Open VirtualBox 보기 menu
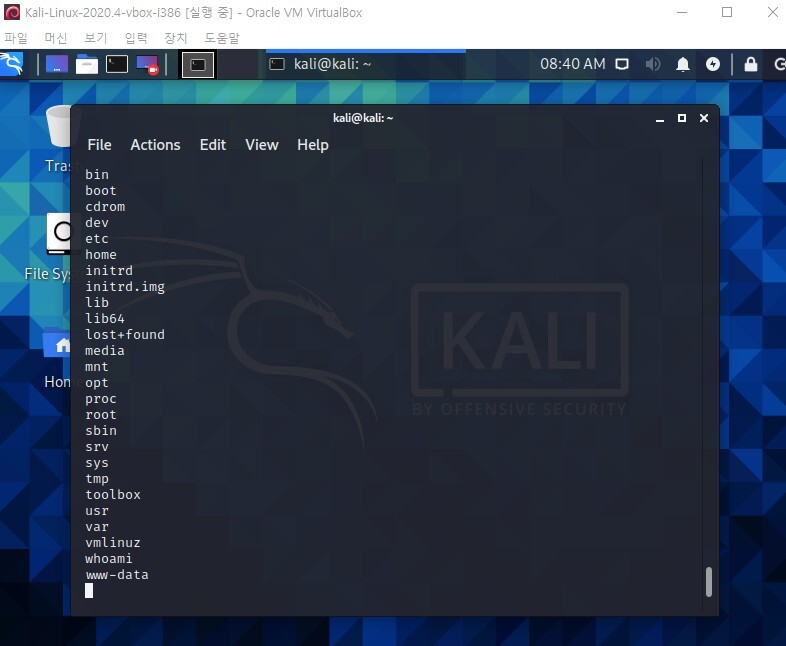Image resolution: width=786 pixels, height=646 pixels. 96,38
